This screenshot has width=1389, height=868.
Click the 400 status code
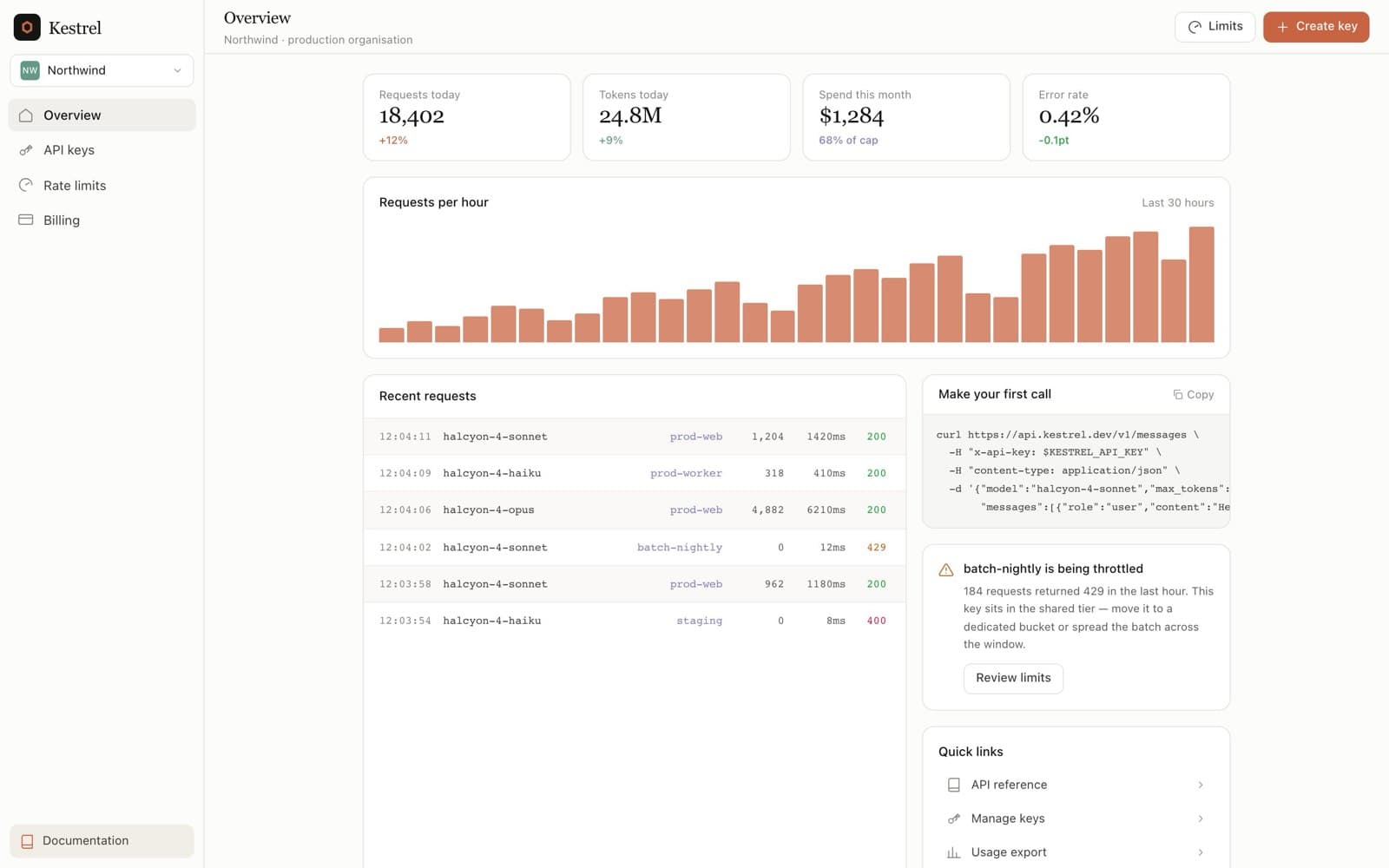click(x=876, y=621)
